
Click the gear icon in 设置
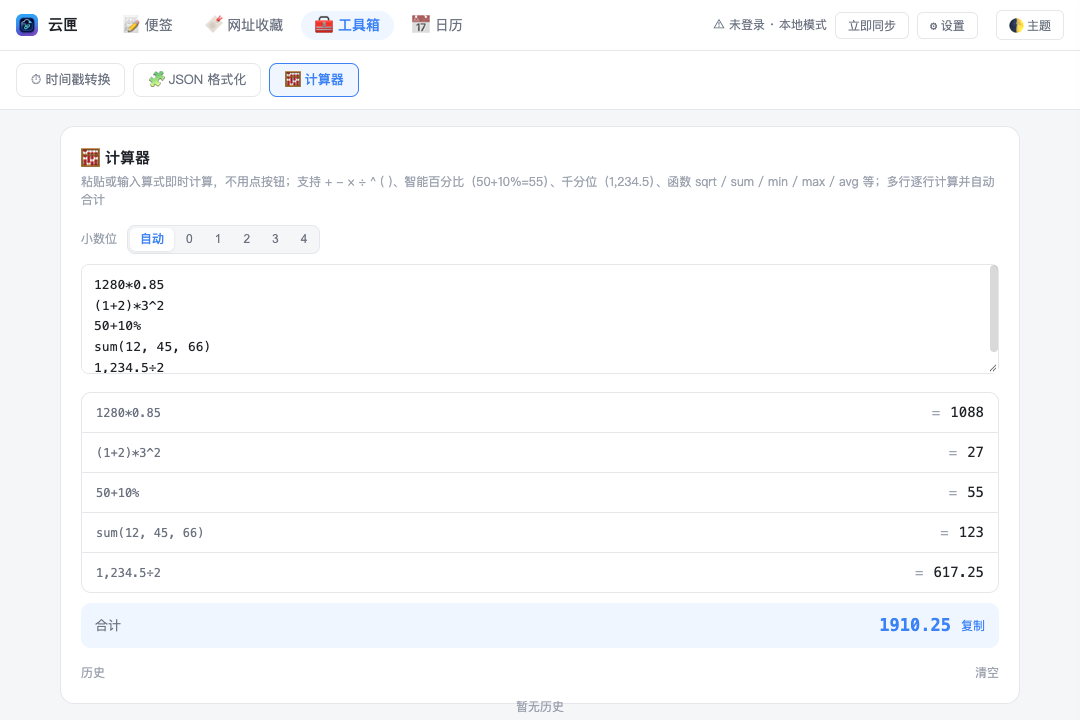[x=933, y=26]
